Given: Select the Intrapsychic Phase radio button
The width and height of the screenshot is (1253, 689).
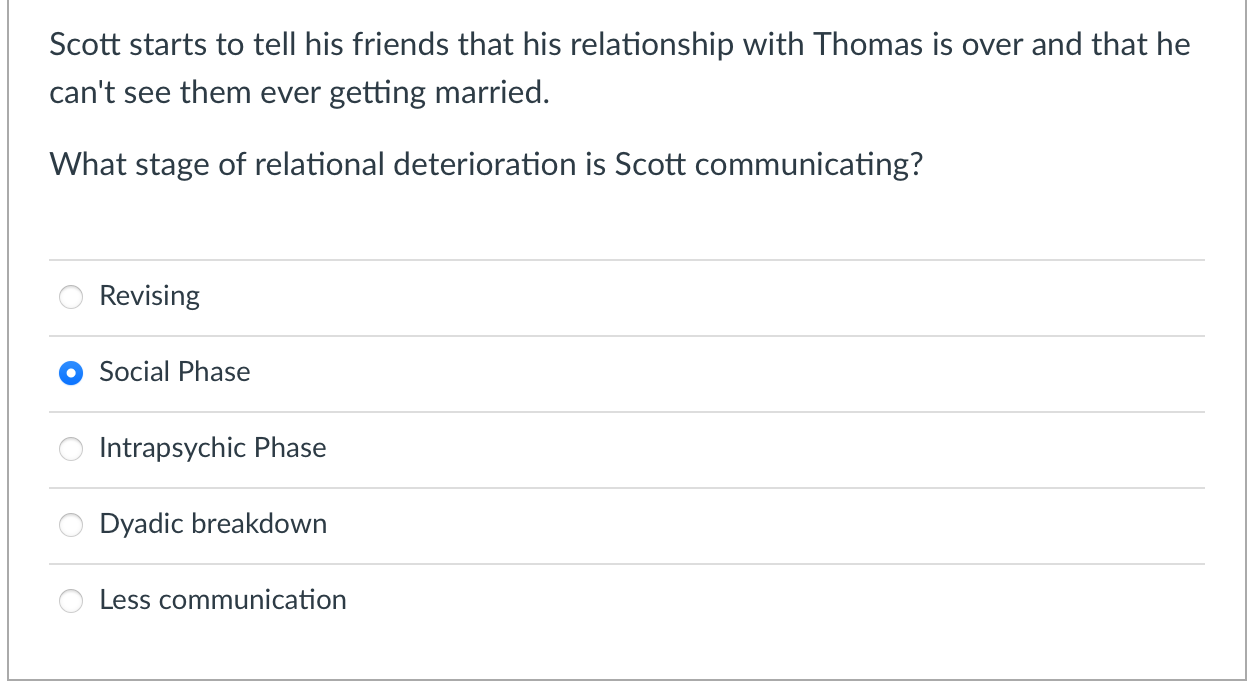Looking at the screenshot, I should (x=70, y=448).
